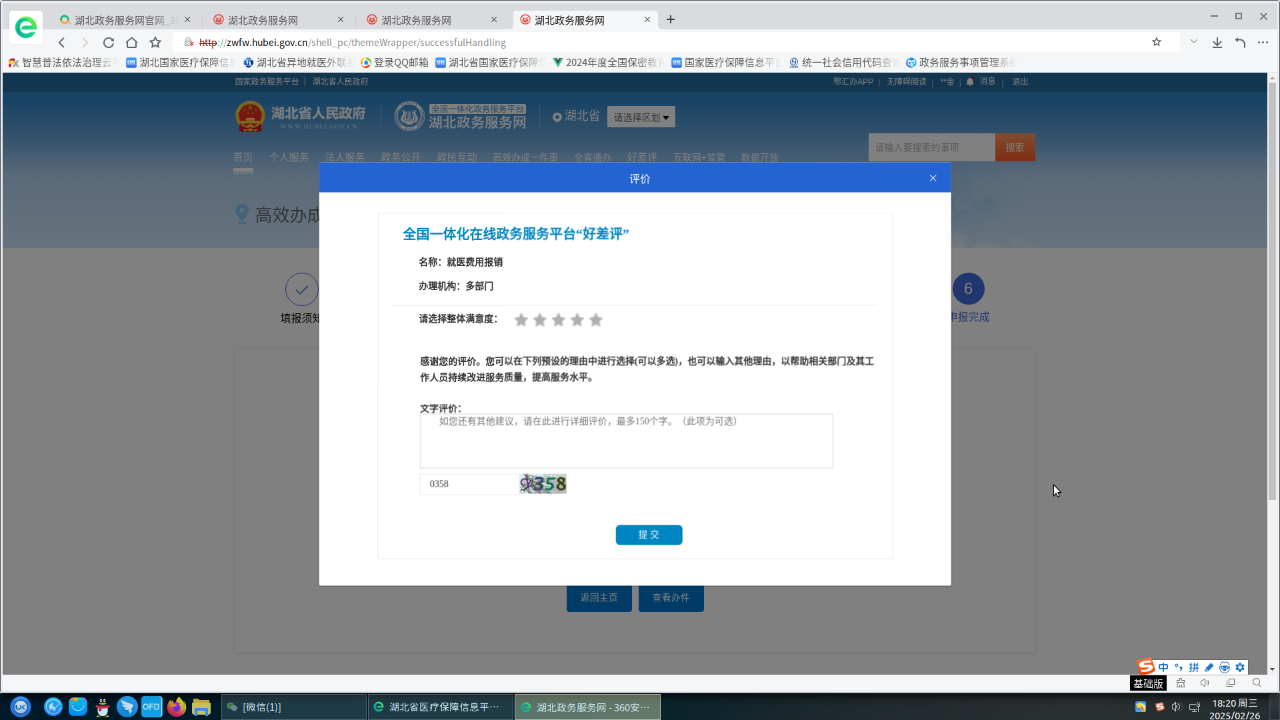Open new browser tab with plus icon
The image size is (1280, 720).
pyautogui.click(x=670, y=19)
